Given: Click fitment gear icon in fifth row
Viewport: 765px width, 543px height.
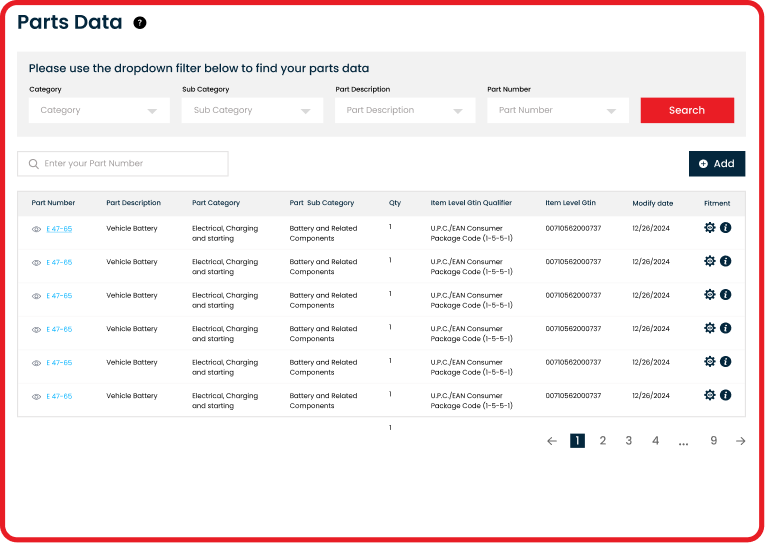Looking at the screenshot, I should tap(709, 362).
